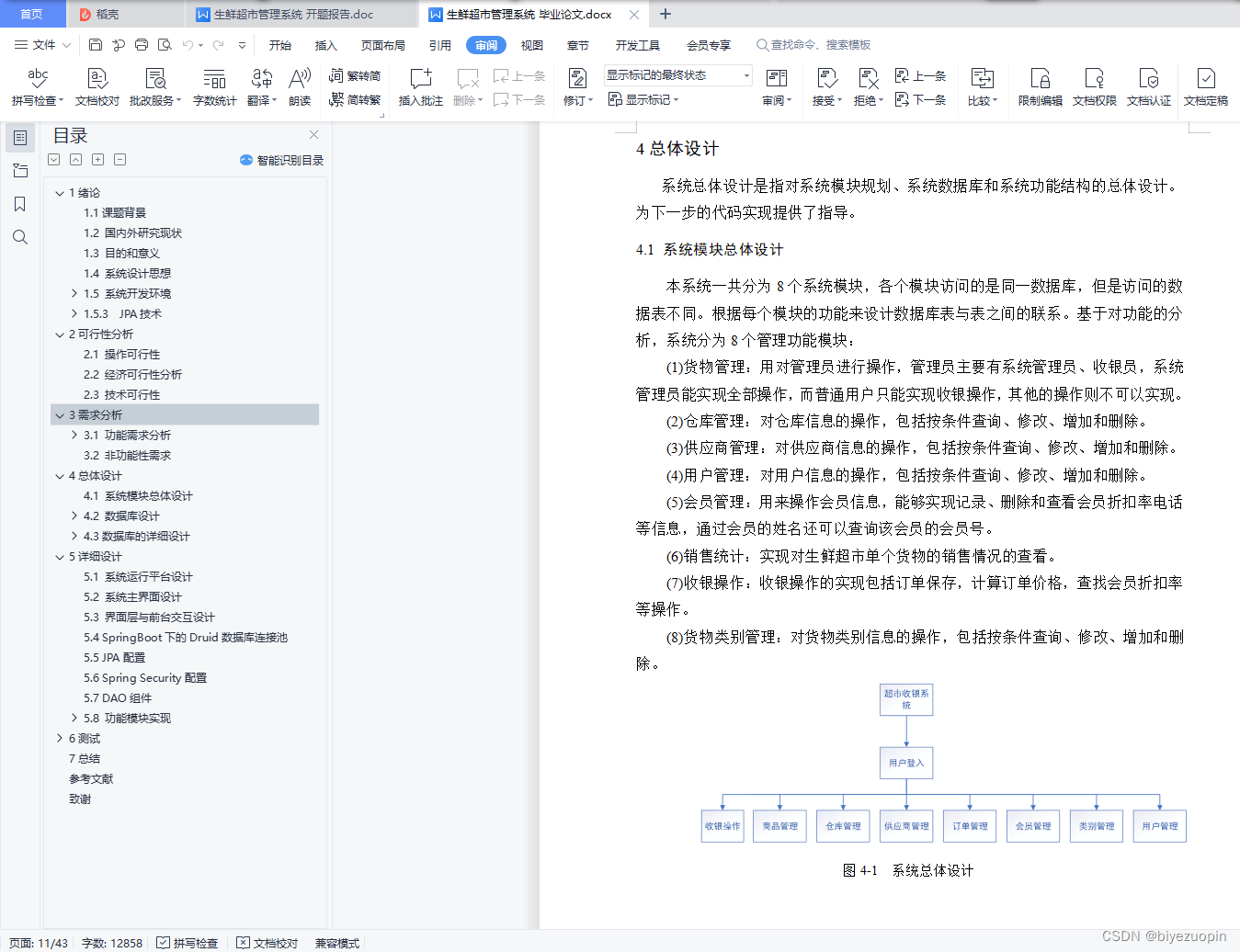Collapse the '2 可行性分析' outline section
The width and height of the screenshot is (1240, 952).
[60, 334]
